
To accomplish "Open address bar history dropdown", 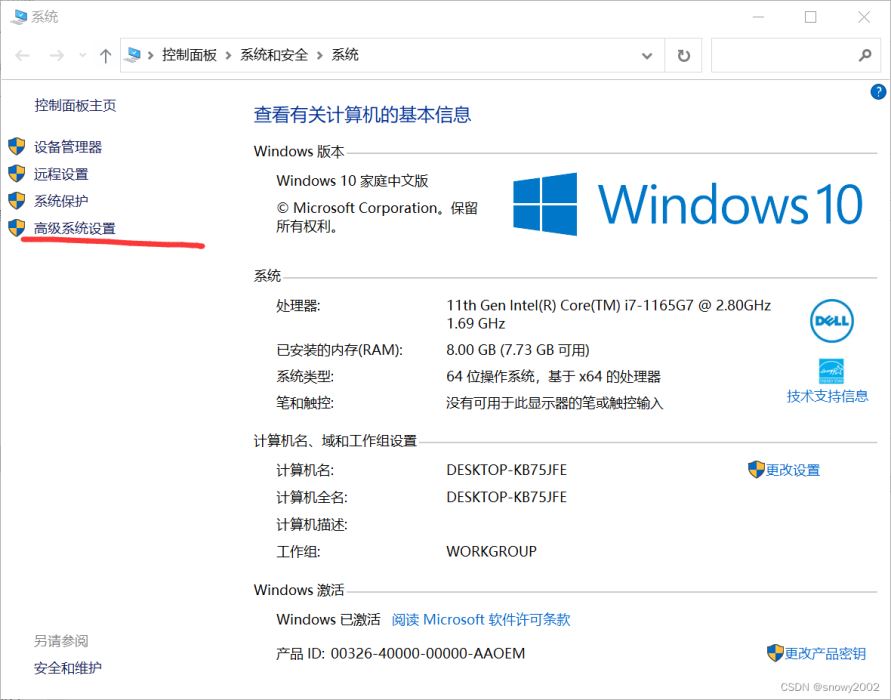I will [x=647, y=56].
